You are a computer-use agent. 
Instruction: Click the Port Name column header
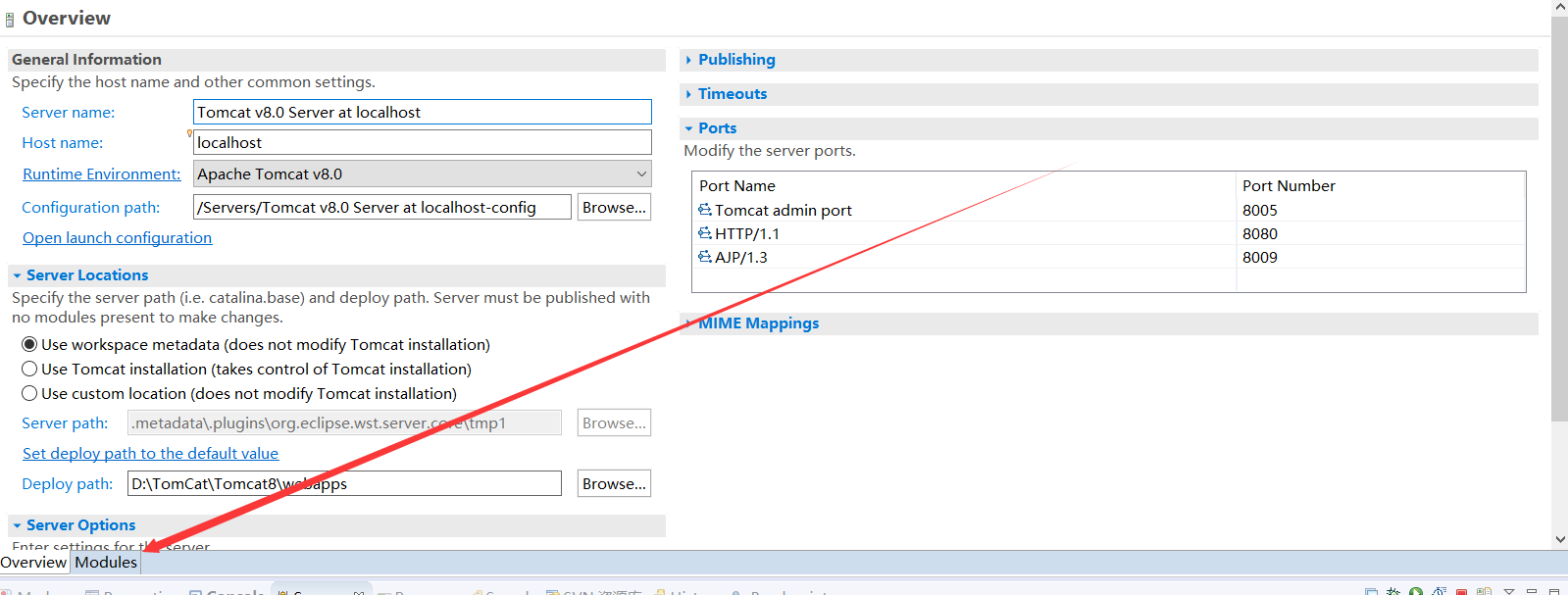click(737, 185)
